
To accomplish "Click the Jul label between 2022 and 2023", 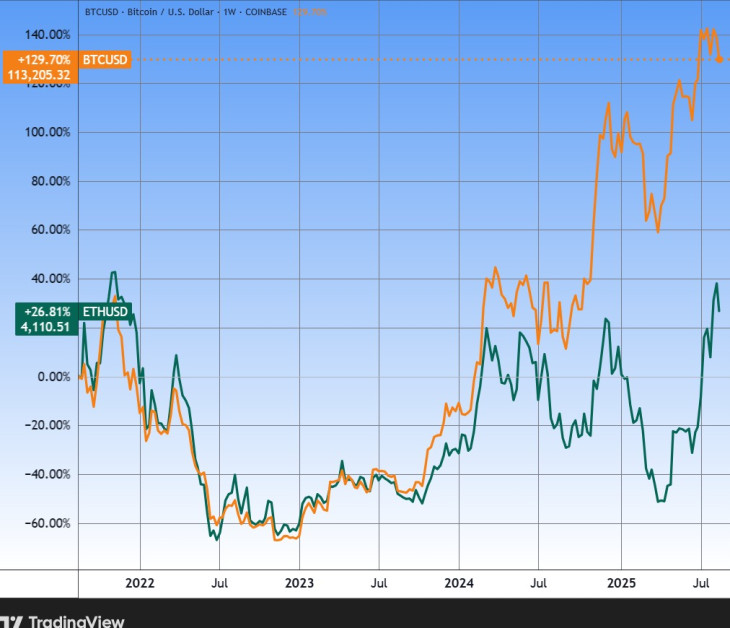I will [x=219, y=583].
